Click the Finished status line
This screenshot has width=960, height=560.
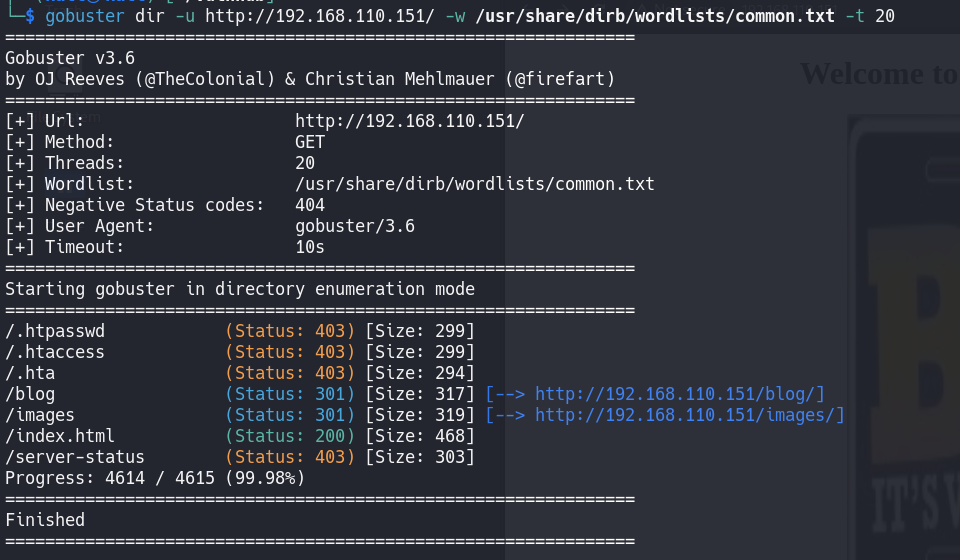point(45,520)
